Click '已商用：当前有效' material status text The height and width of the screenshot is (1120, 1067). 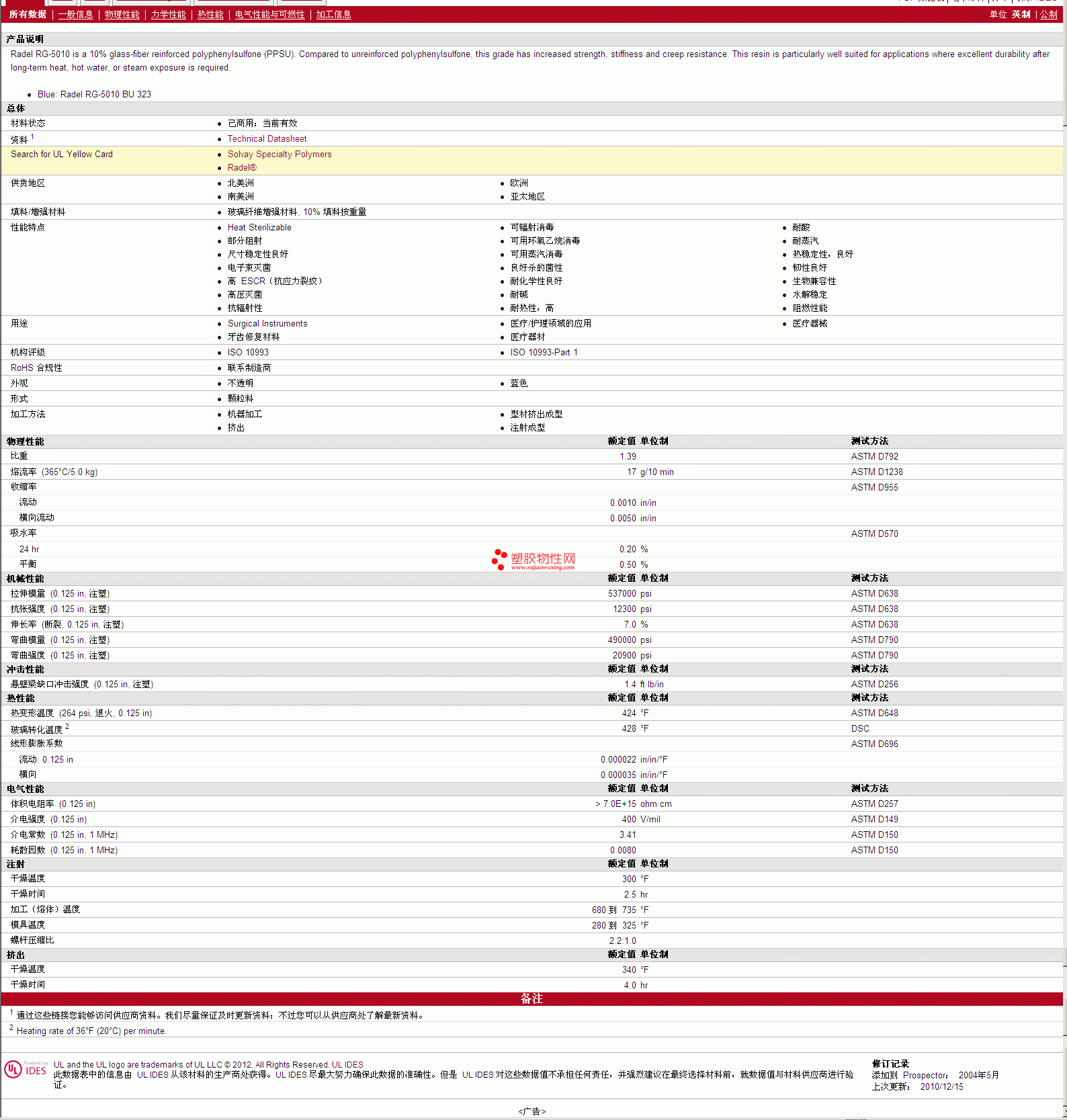coord(262,123)
